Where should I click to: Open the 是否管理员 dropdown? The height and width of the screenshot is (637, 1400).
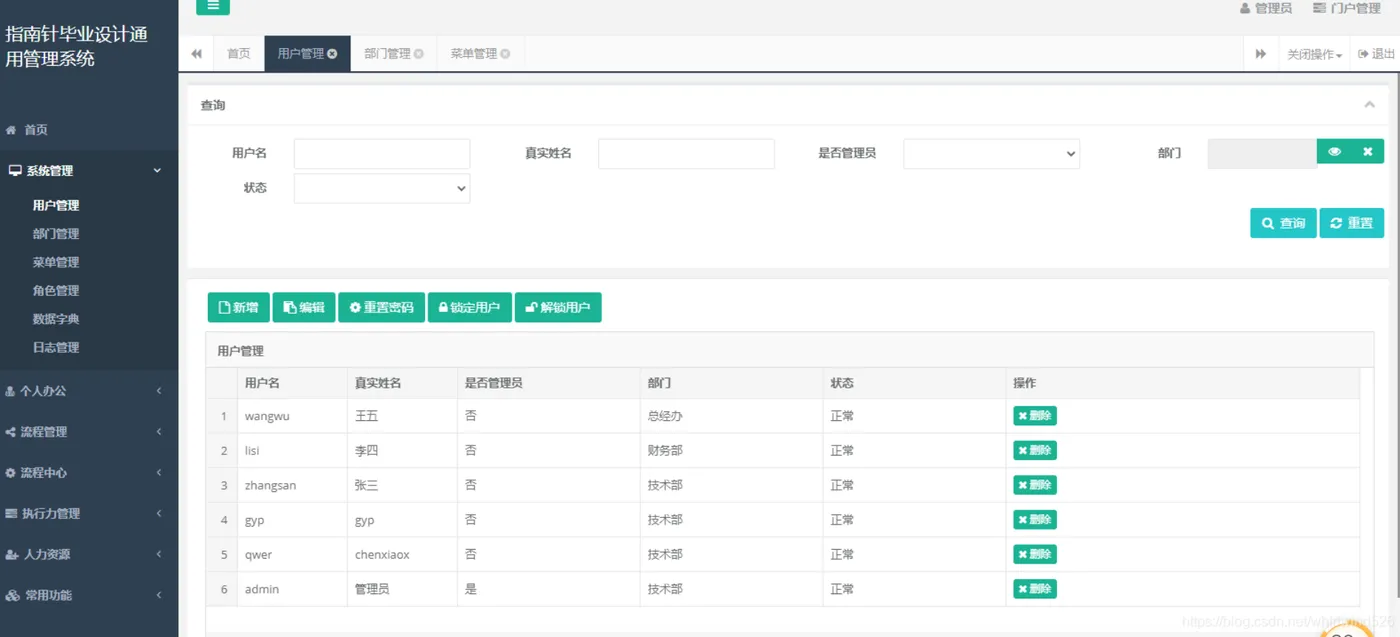click(x=991, y=153)
